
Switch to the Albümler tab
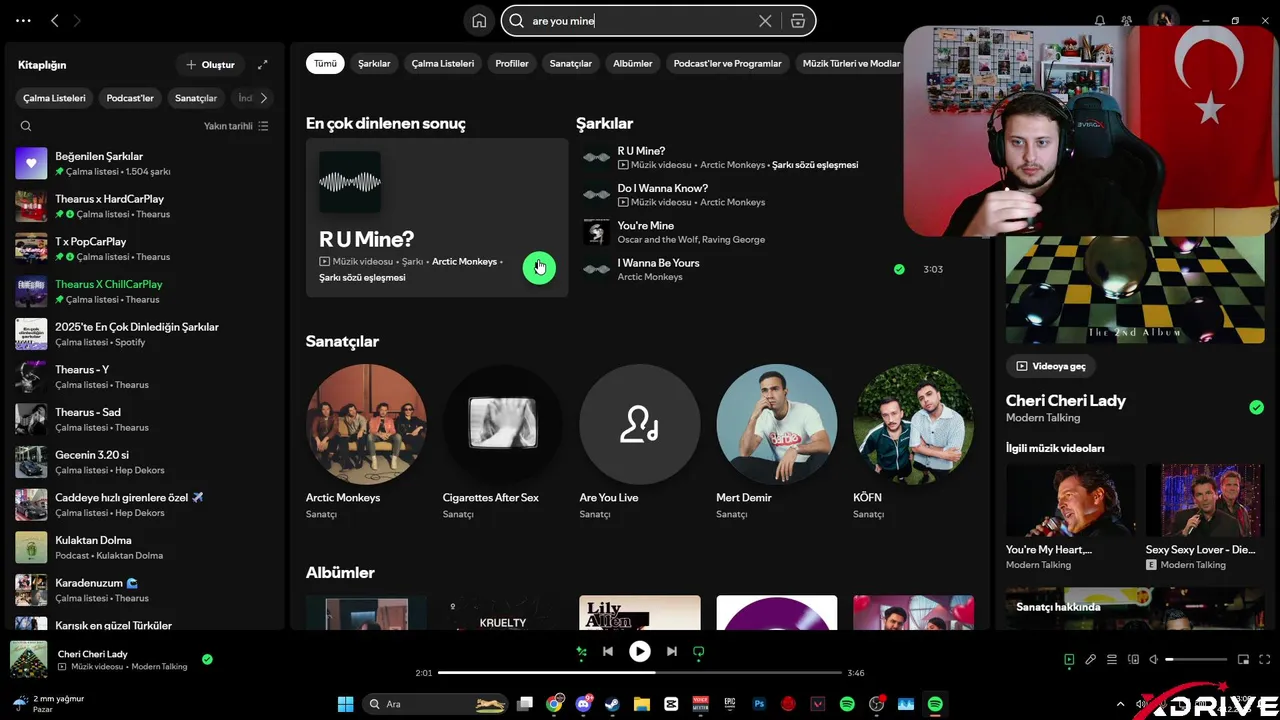click(632, 63)
